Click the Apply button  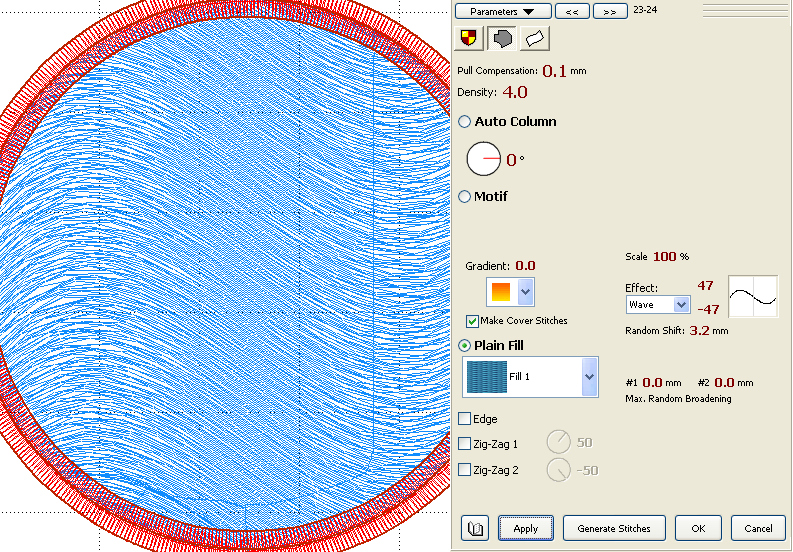click(x=525, y=528)
